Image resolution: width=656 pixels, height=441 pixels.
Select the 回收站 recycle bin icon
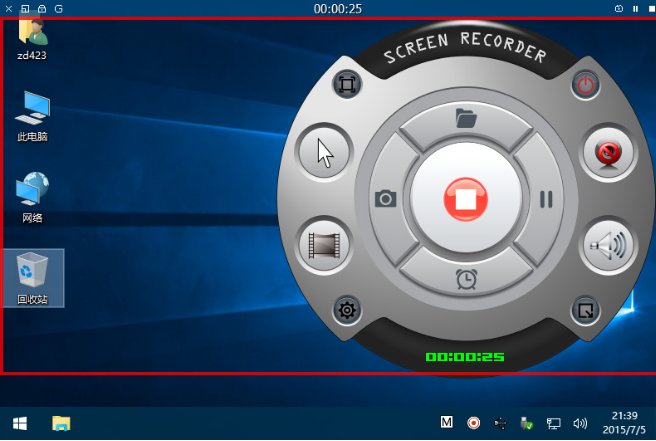[x=33, y=278]
